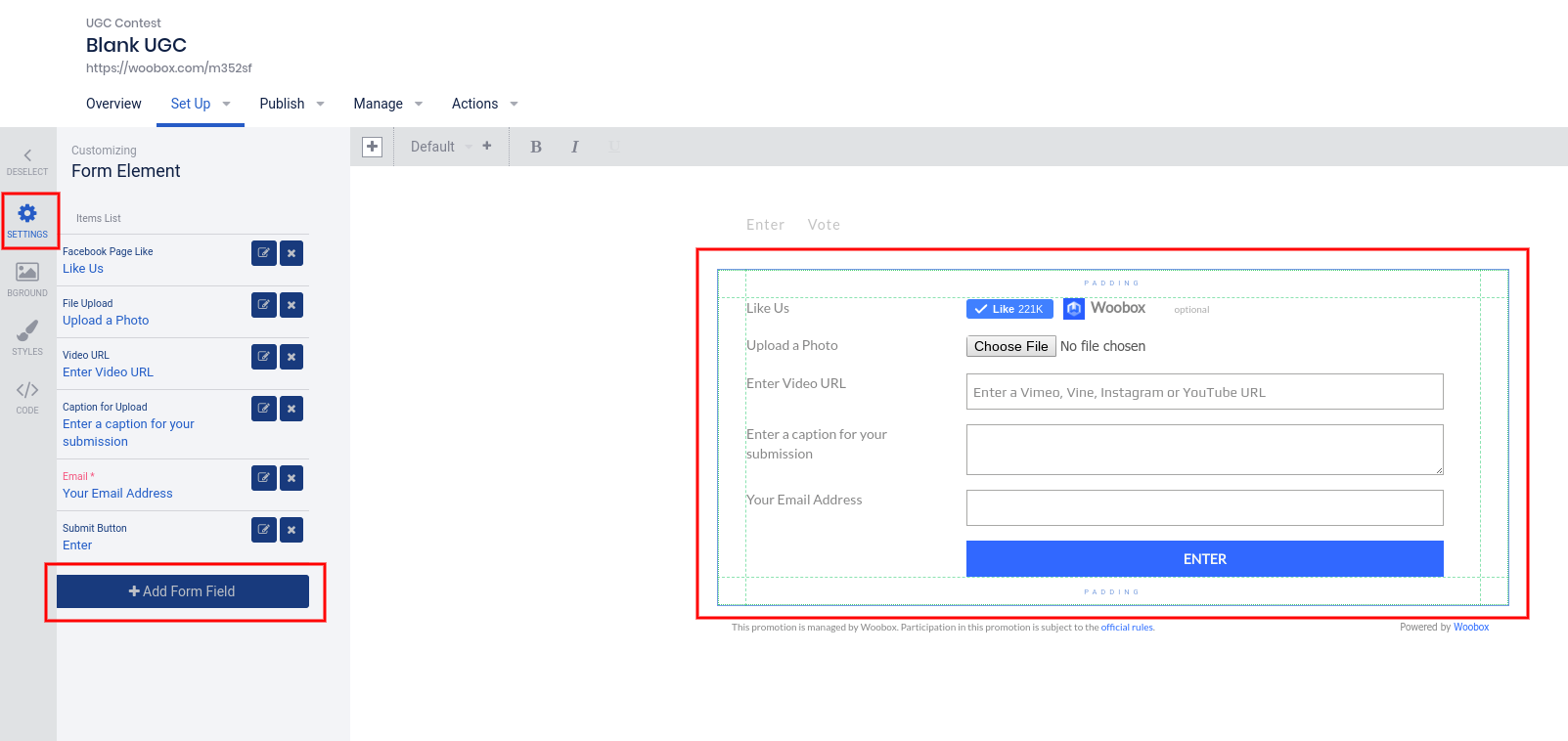1568x741 pixels.
Task: Open the Styles brush panel
Action: (27, 337)
